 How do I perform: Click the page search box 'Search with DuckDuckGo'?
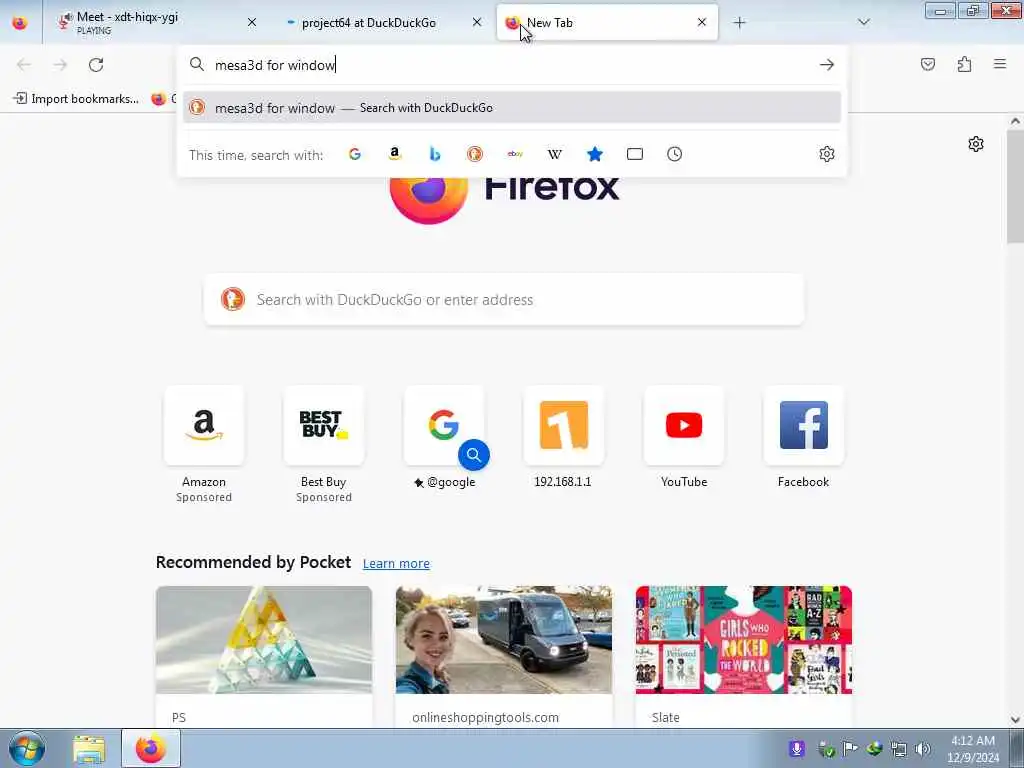point(504,300)
